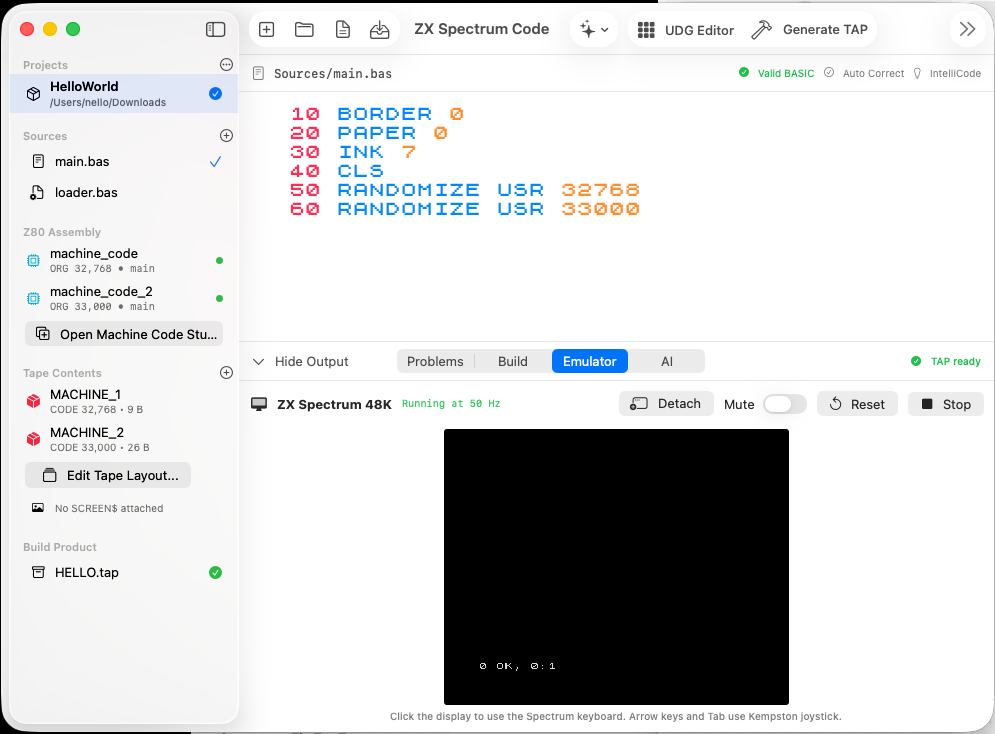995x734 pixels.
Task: Click the machine_code chip icon
Action: tap(34, 260)
